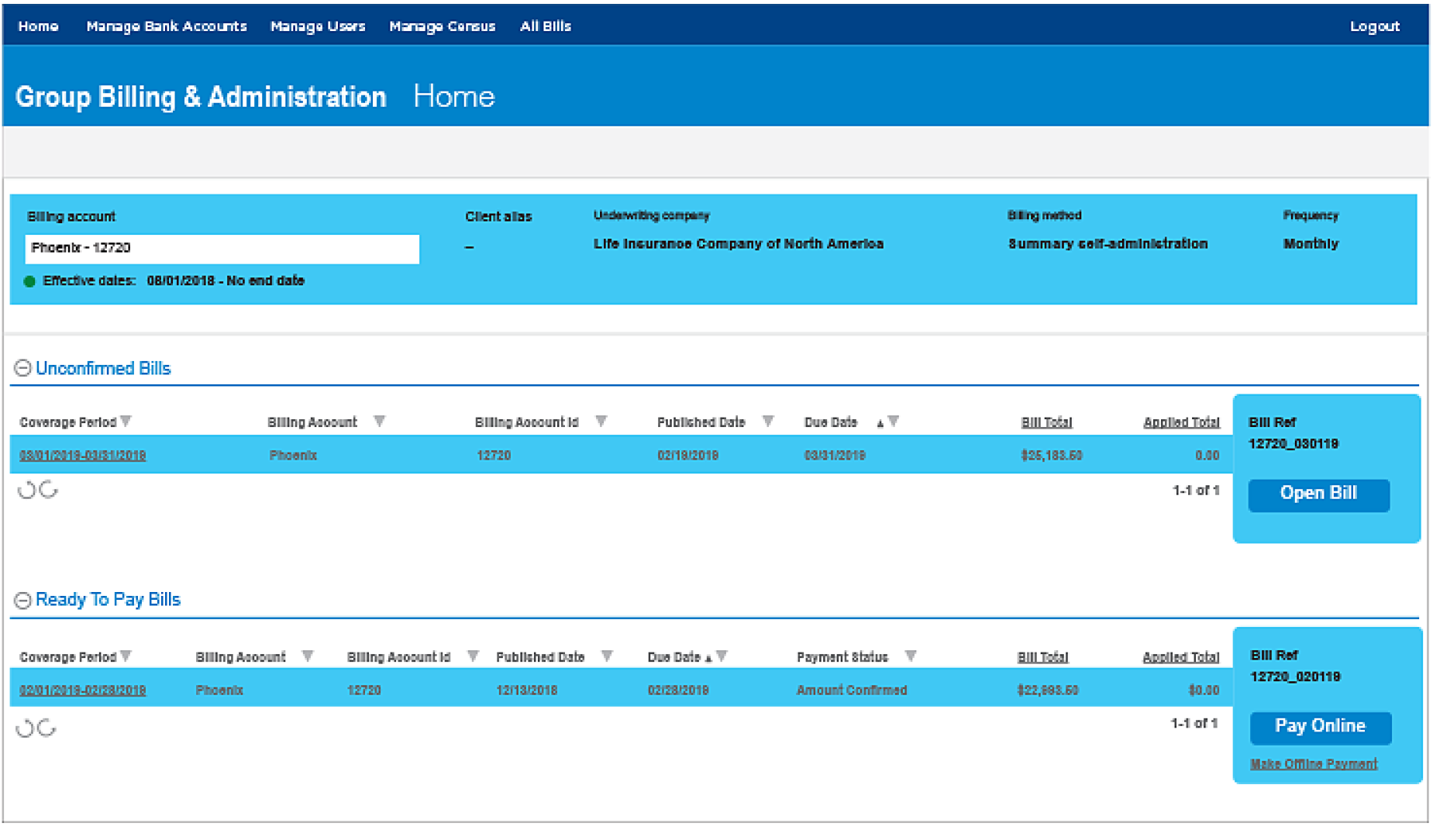
Task: Open Manage Census from the top navigation
Action: click(442, 26)
